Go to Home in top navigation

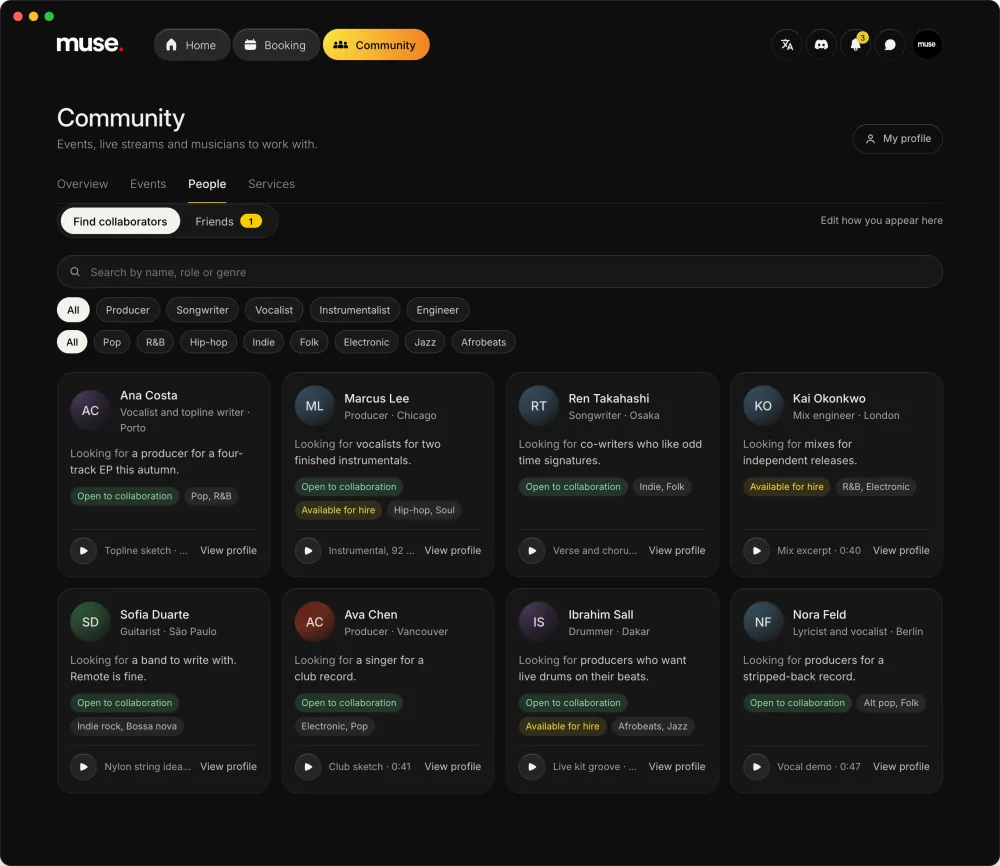tap(191, 45)
